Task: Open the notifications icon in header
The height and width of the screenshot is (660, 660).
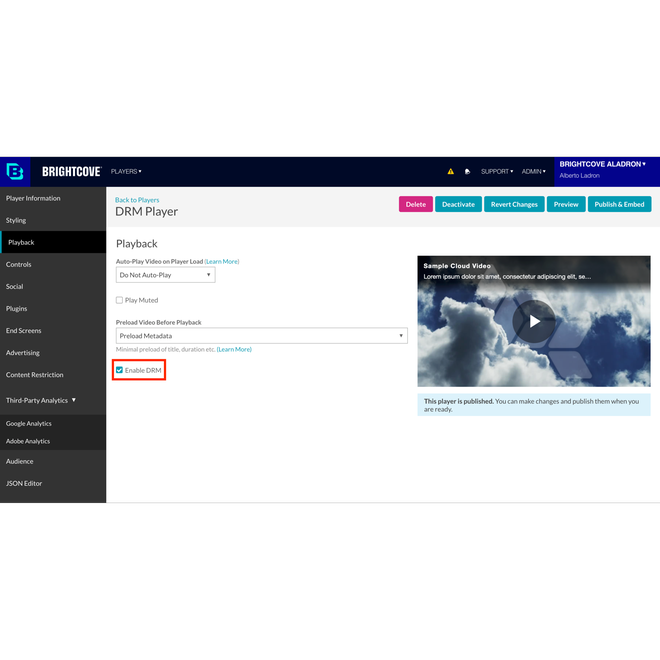Action: [x=467, y=172]
